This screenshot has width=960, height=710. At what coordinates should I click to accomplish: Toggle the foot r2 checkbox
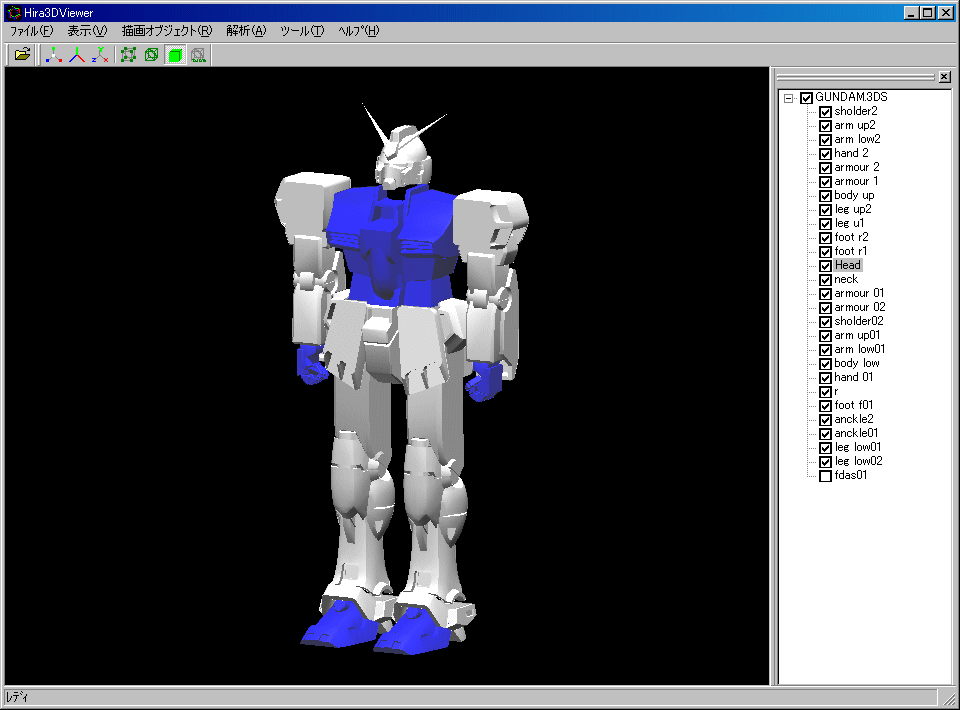pyautogui.click(x=825, y=238)
